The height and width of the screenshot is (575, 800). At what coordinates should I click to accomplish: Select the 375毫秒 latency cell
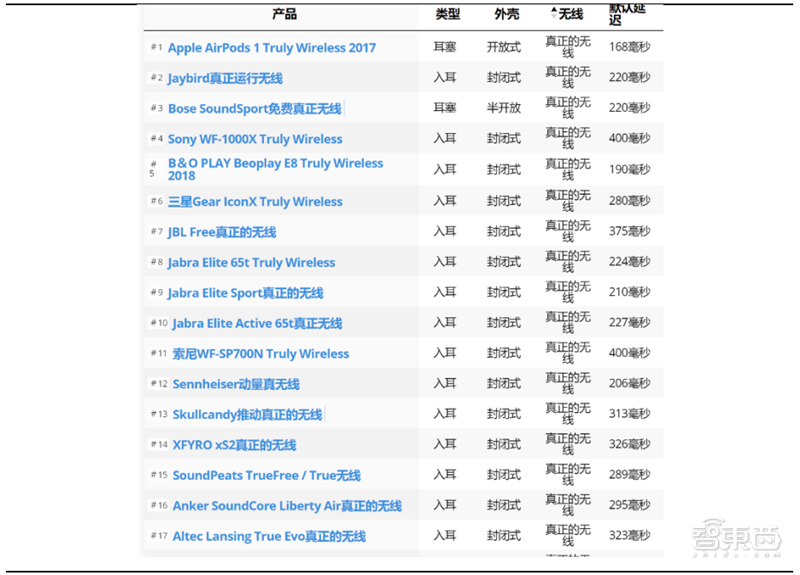(630, 231)
